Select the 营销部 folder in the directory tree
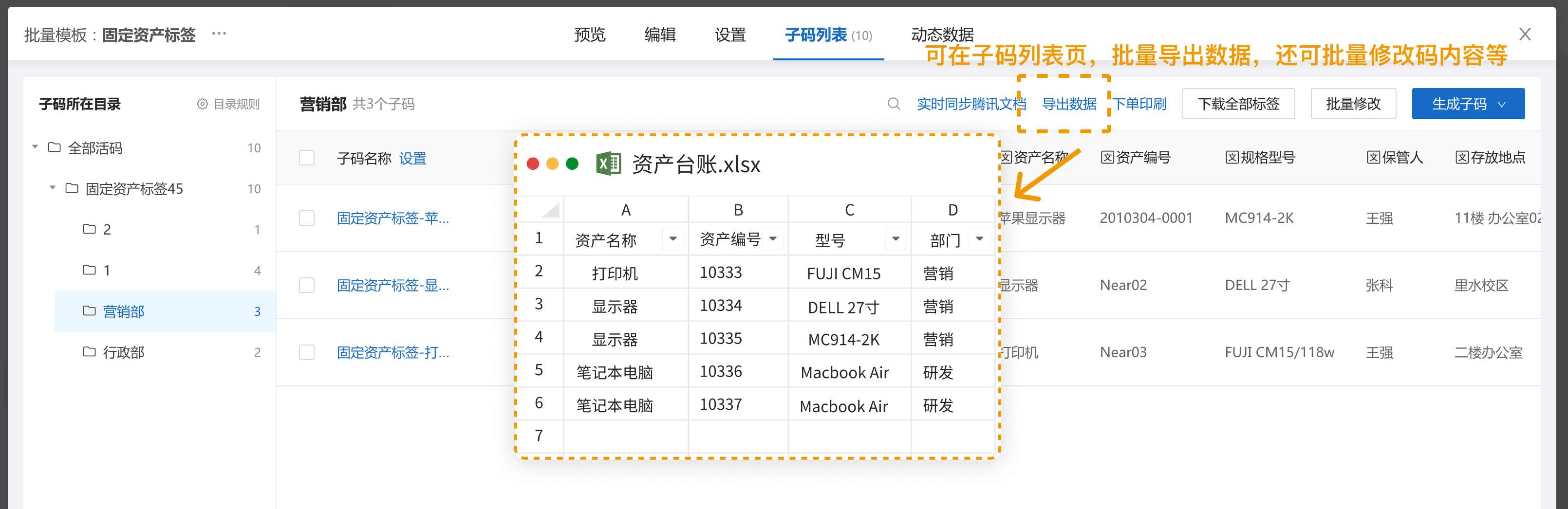The height and width of the screenshot is (509, 1568). pos(124,311)
